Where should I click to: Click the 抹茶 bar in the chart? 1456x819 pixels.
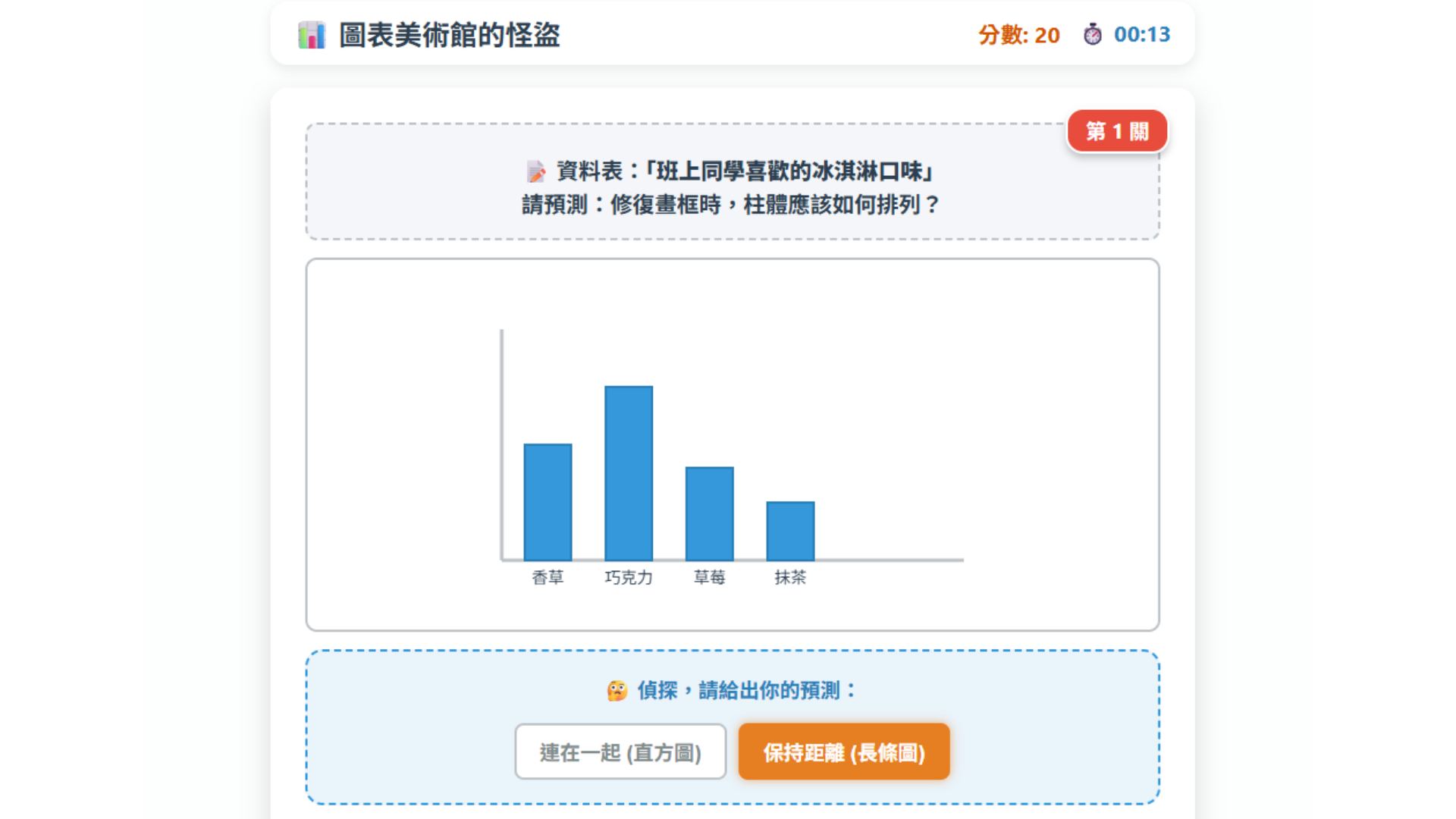point(790,531)
